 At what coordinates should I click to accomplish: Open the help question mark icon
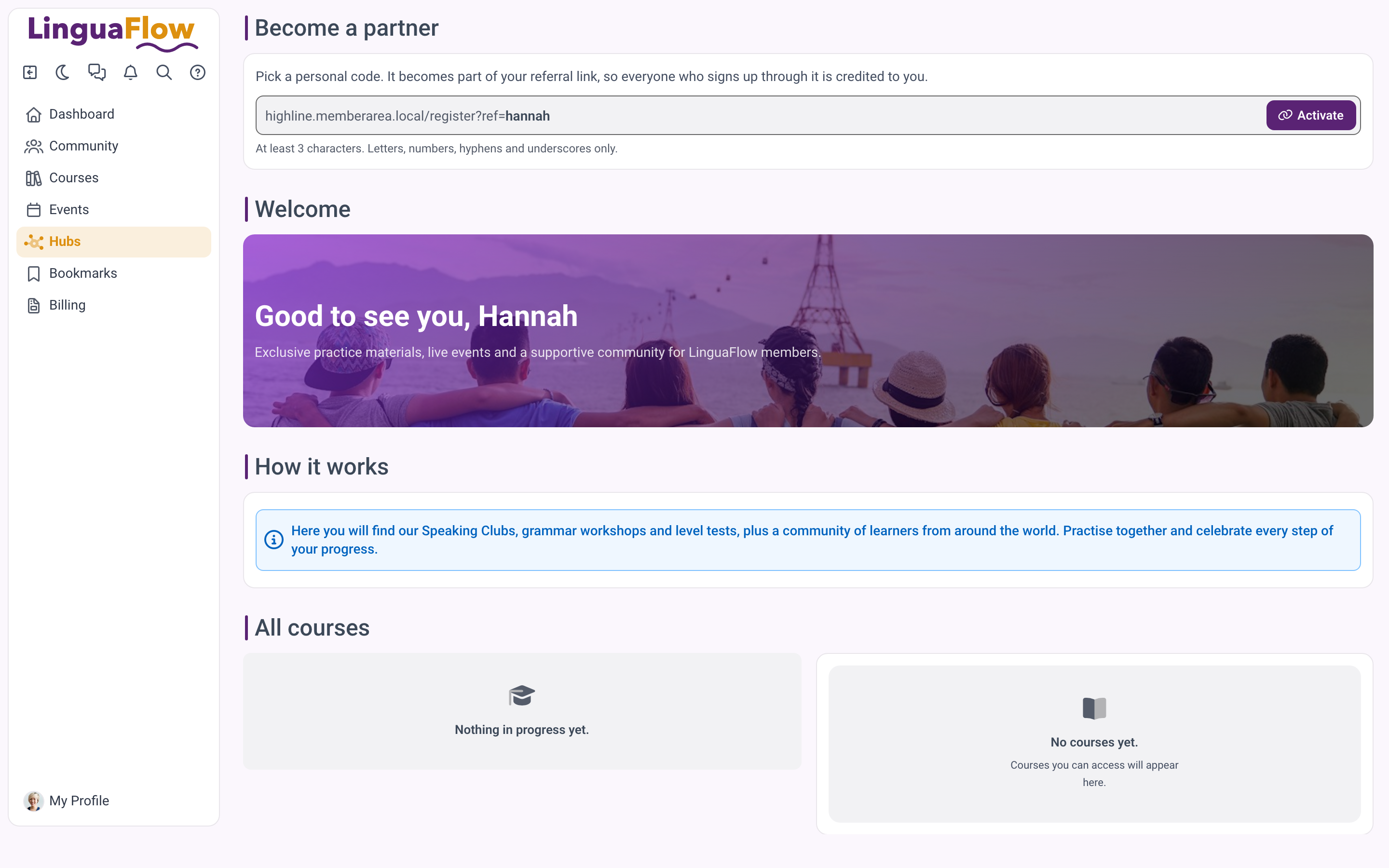(197, 72)
